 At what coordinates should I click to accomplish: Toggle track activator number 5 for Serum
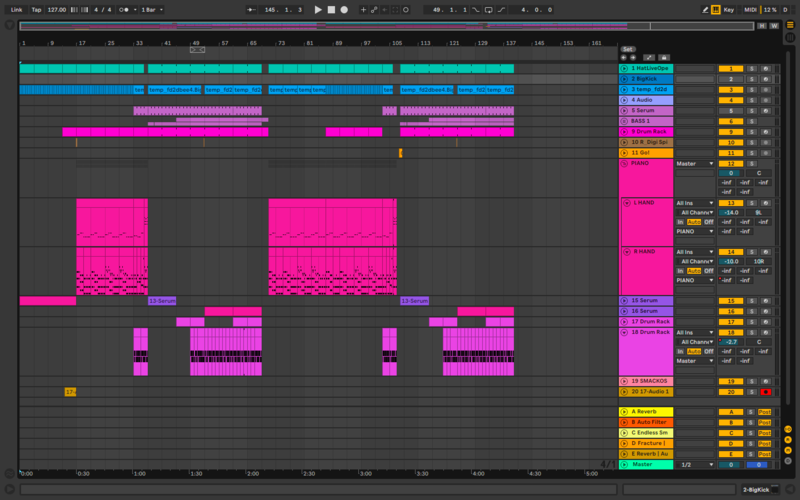[731, 110]
